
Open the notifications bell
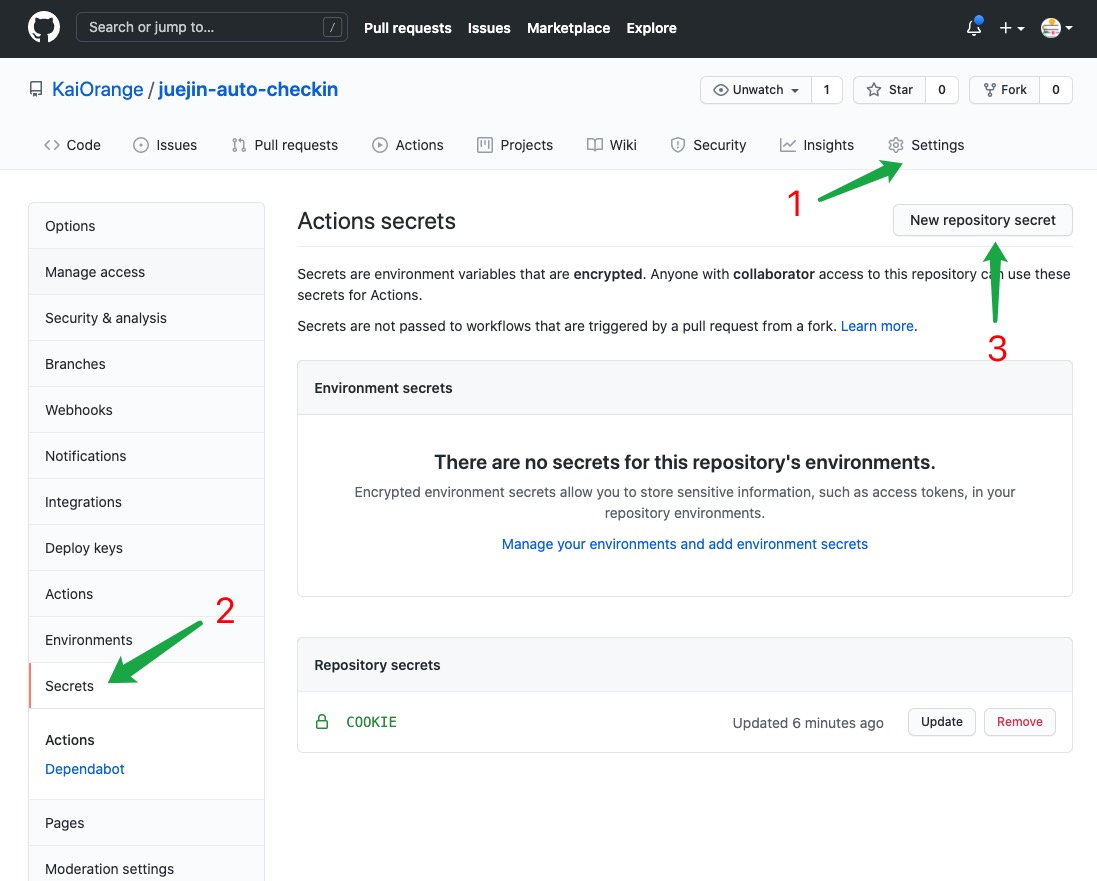pyautogui.click(x=974, y=28)
